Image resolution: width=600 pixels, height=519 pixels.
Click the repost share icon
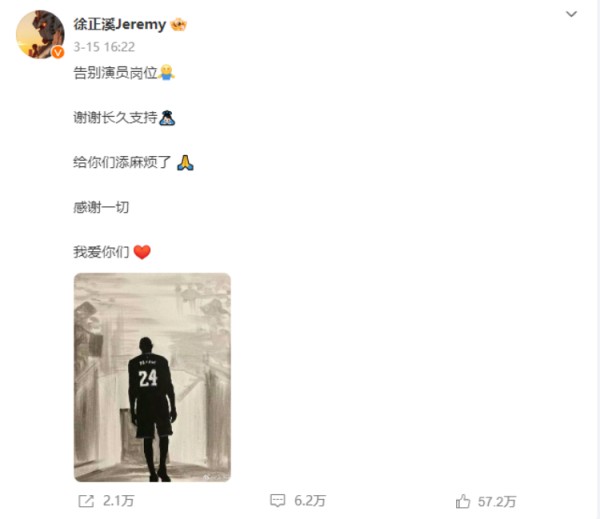(x=86, y=501)
